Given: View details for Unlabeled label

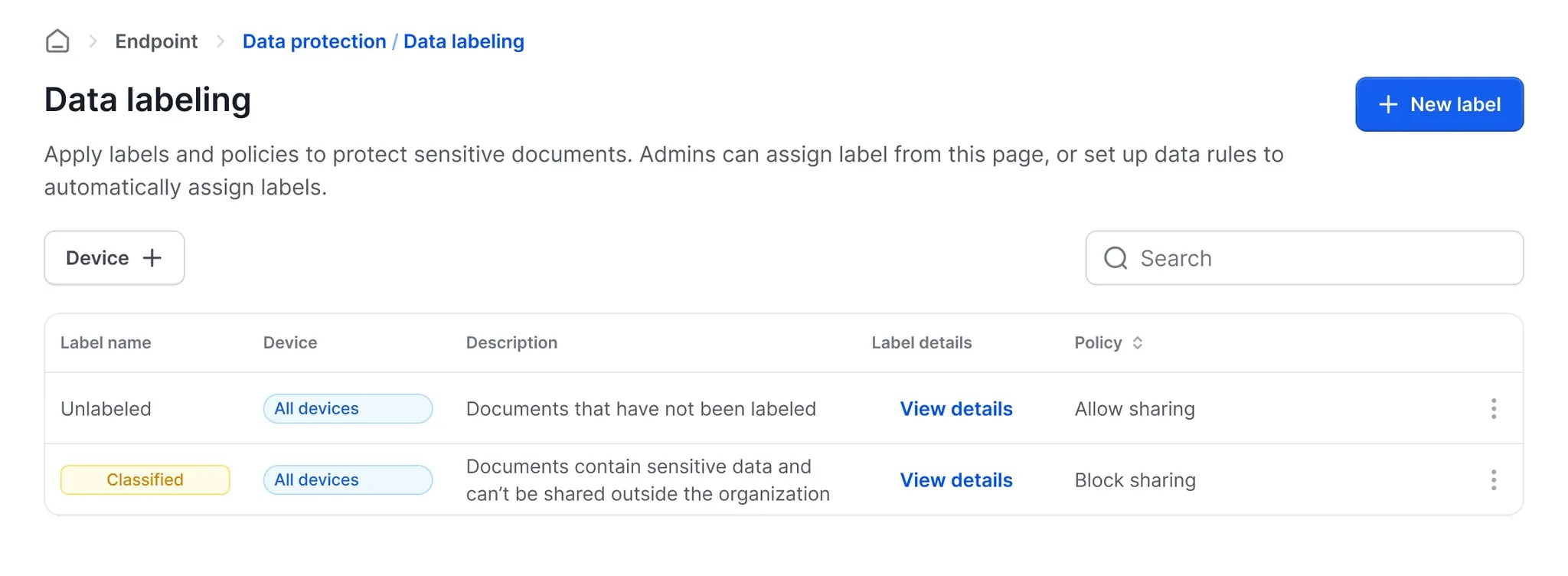Looking at the screenshot, I should [x=956, y=409].
